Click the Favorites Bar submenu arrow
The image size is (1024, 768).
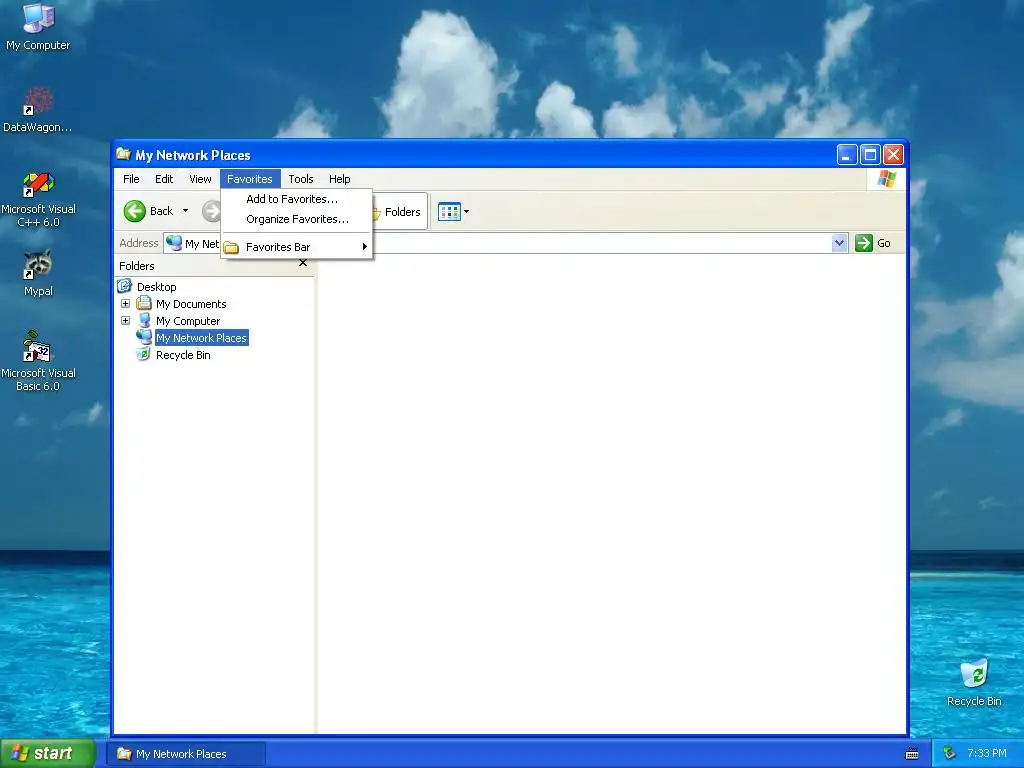point(364,247)
